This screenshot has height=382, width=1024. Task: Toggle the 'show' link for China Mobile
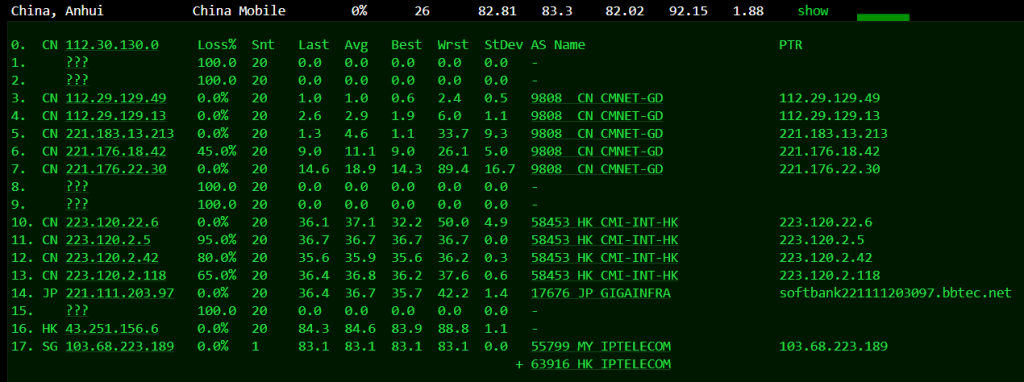812,11
